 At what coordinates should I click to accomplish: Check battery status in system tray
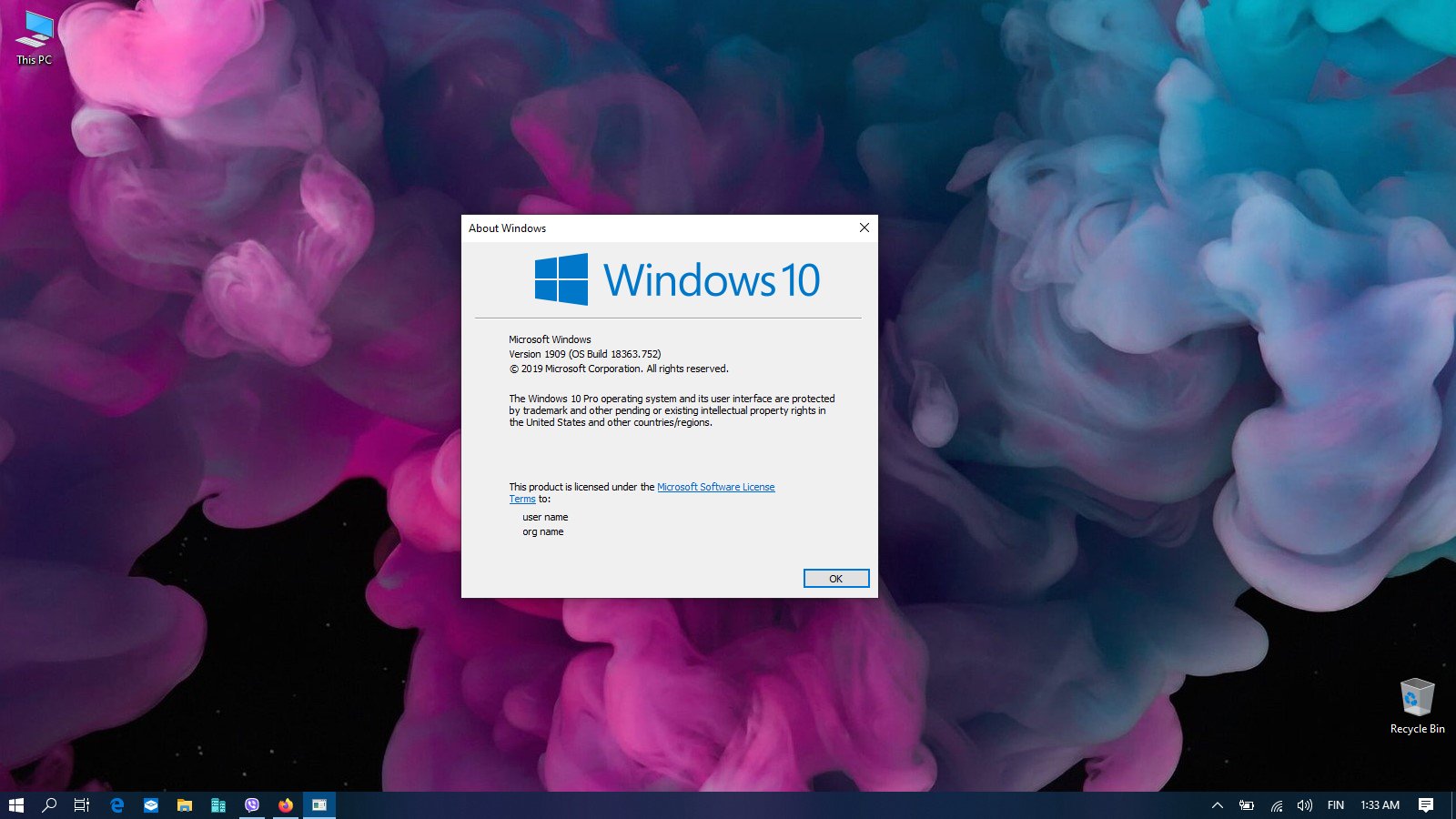coord(1247,805)
